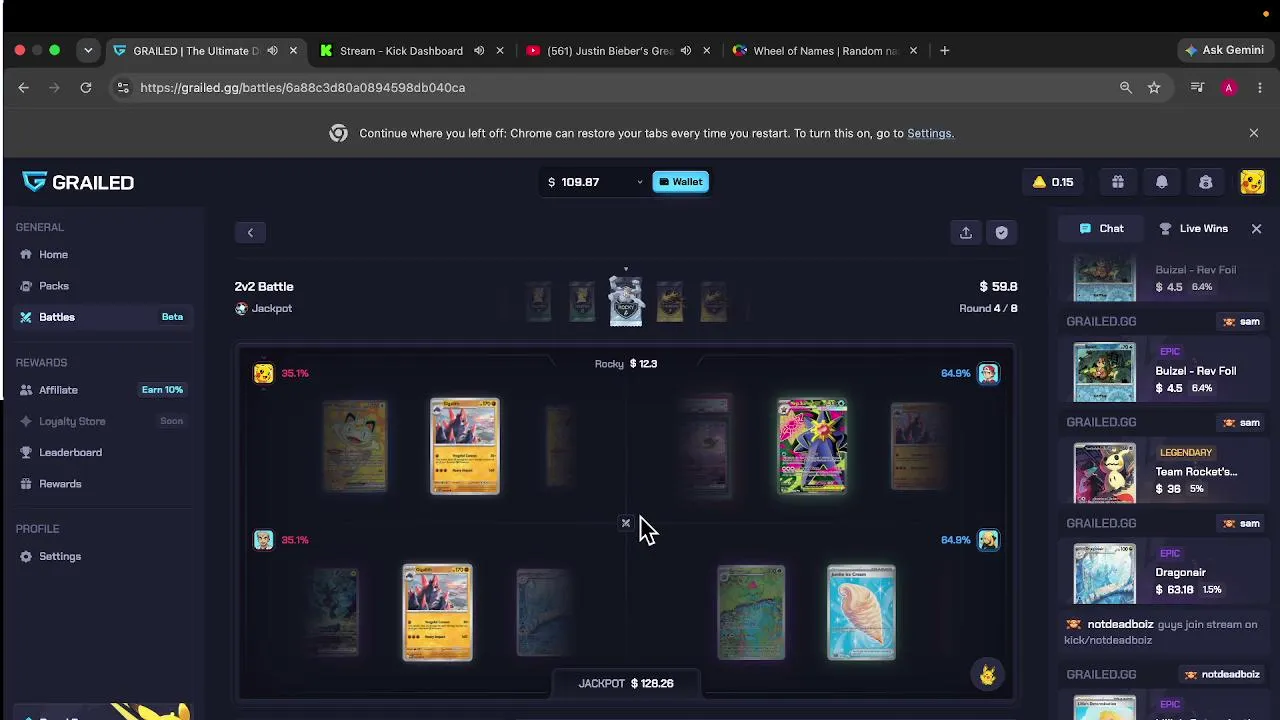
Task: Open the notifications bell
Action: (1162, 182)
